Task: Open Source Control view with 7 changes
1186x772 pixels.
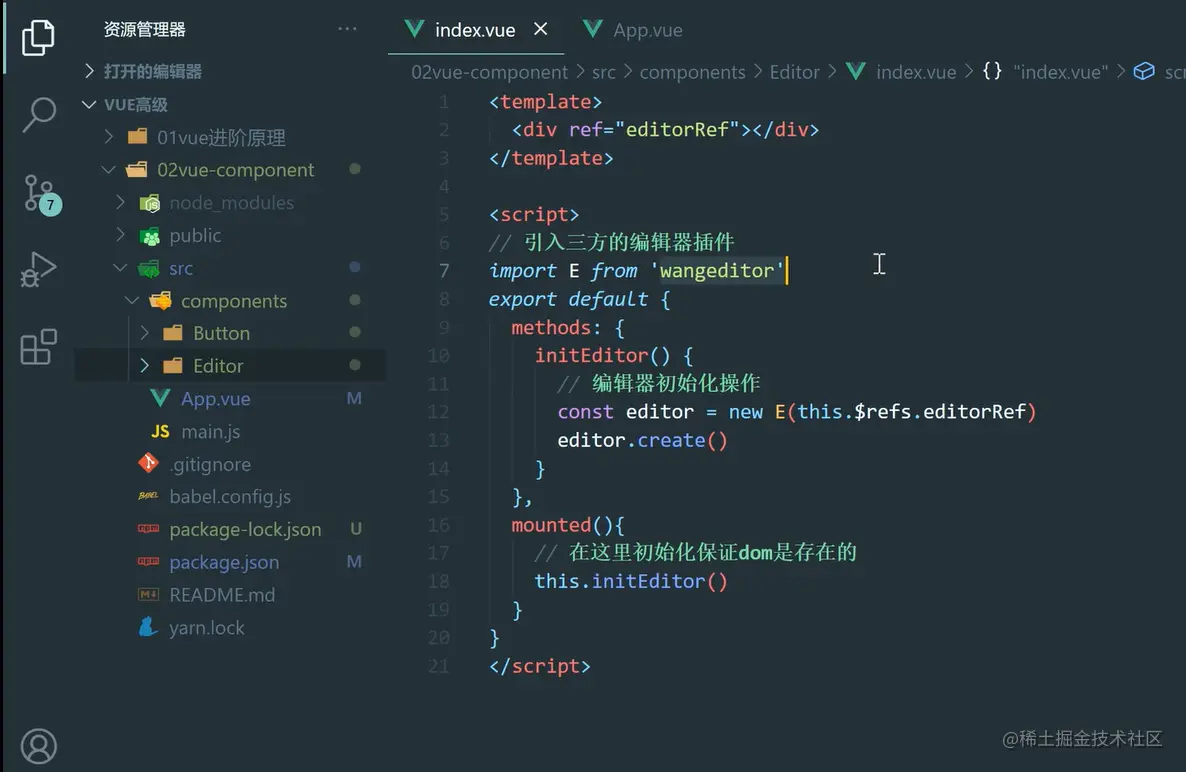Action: pos(41,195)
